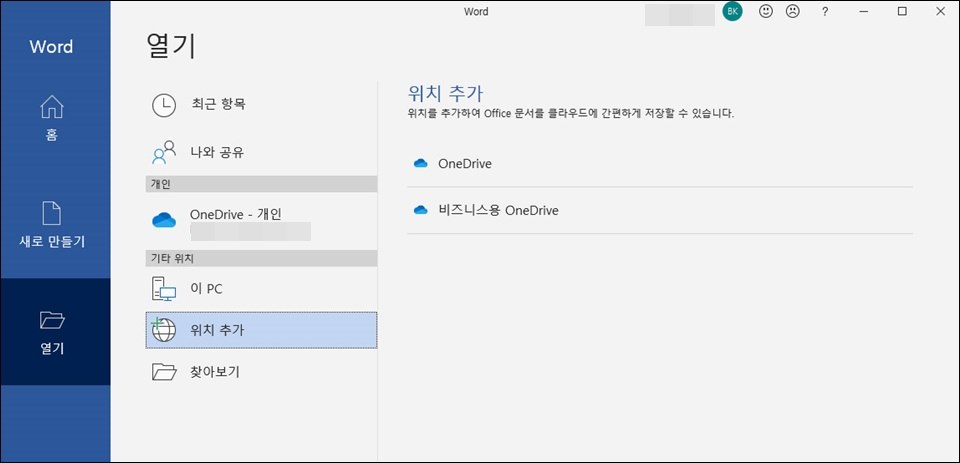960x463 pixels.
Task: Click cloud icon beside 비즈니스용 OneDrive
Action: [x=420, y=211]
